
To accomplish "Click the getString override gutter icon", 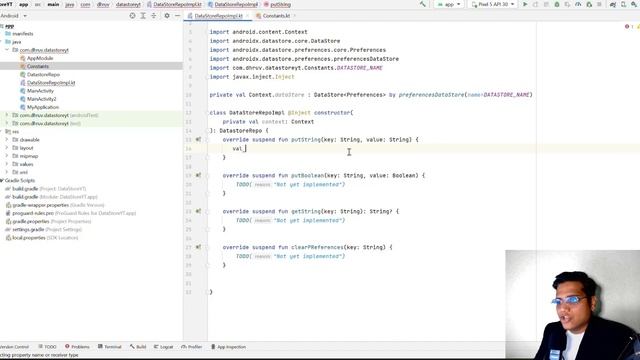I will (x=198, y=211).
